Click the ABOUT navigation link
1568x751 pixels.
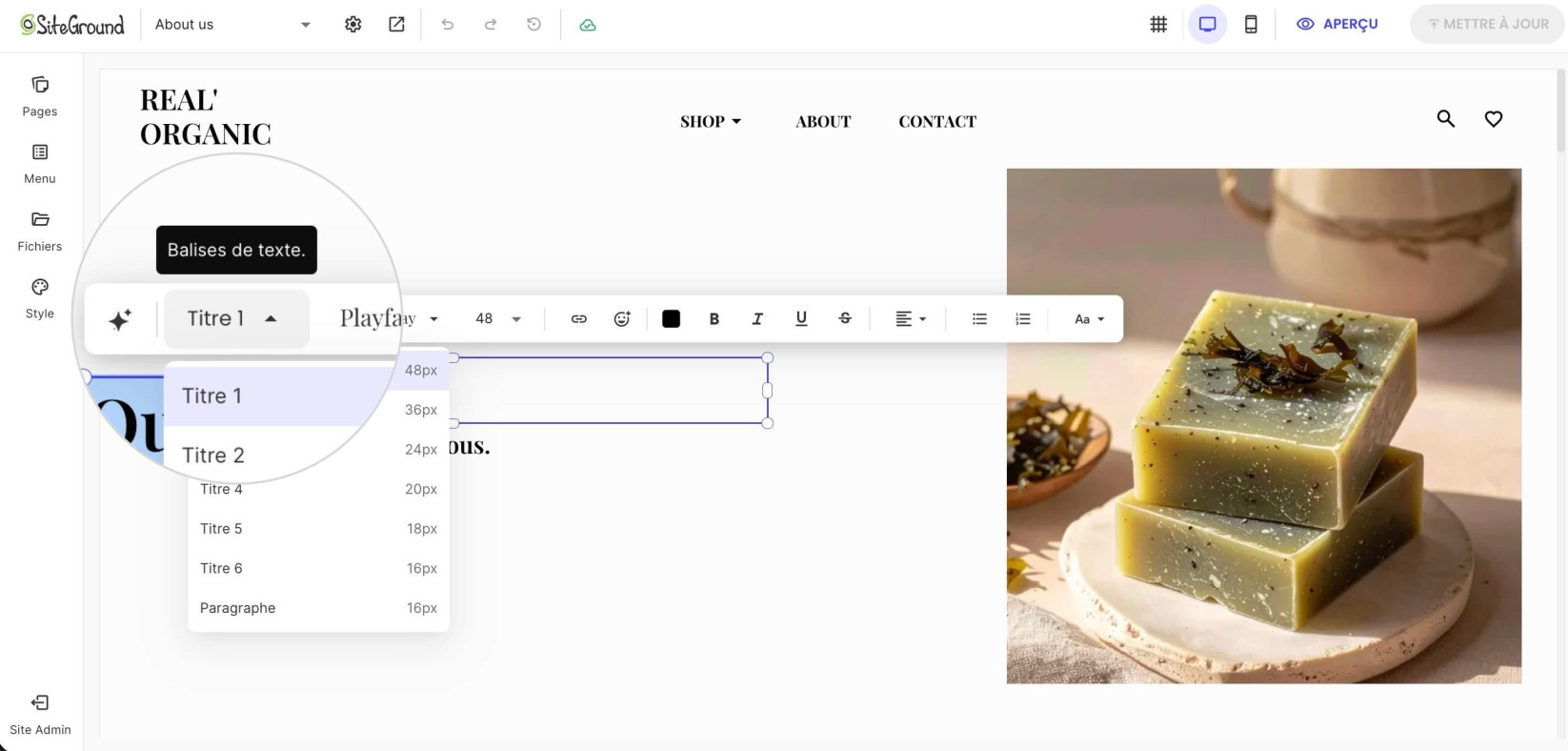click(823, 122)
